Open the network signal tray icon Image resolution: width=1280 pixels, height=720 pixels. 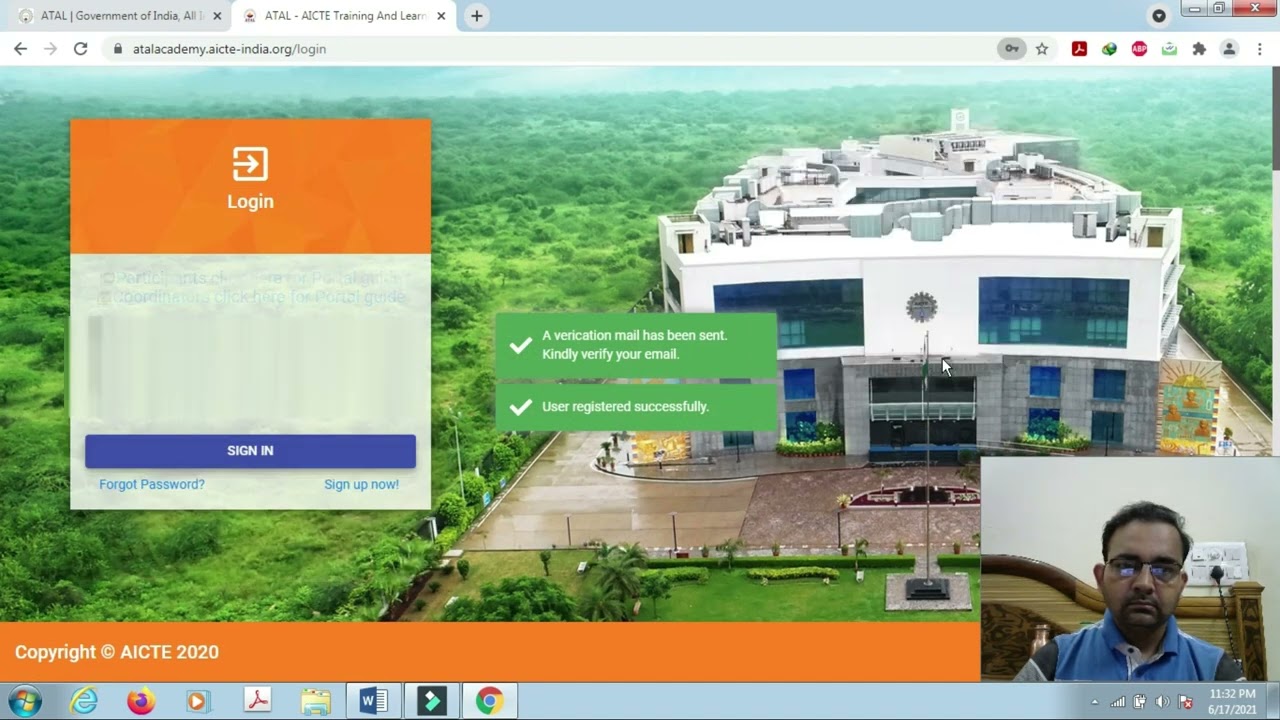click(1118, 702)
